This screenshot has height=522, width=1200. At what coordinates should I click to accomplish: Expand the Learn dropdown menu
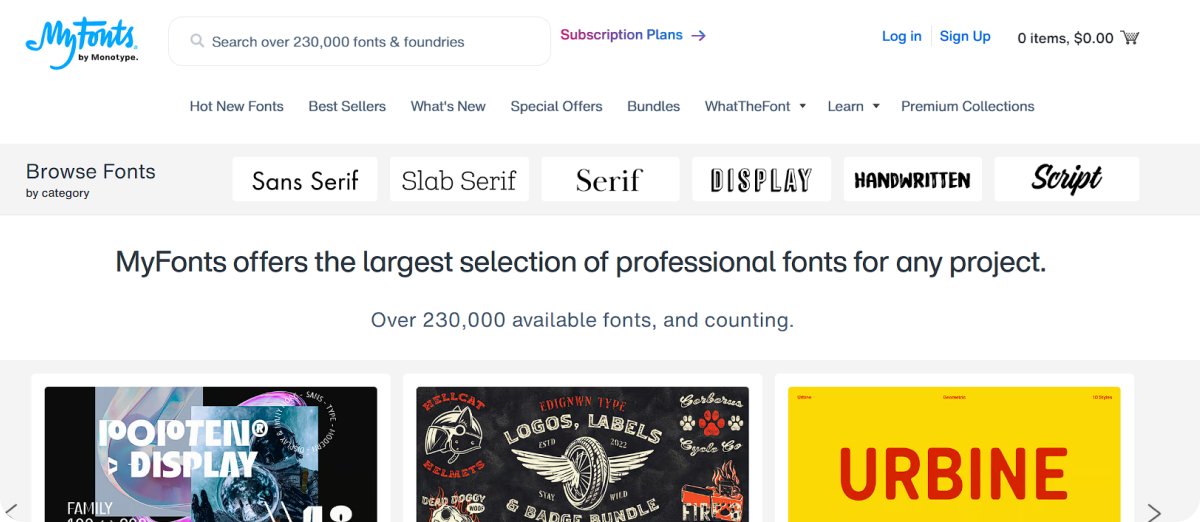click(x=876, y=106)
